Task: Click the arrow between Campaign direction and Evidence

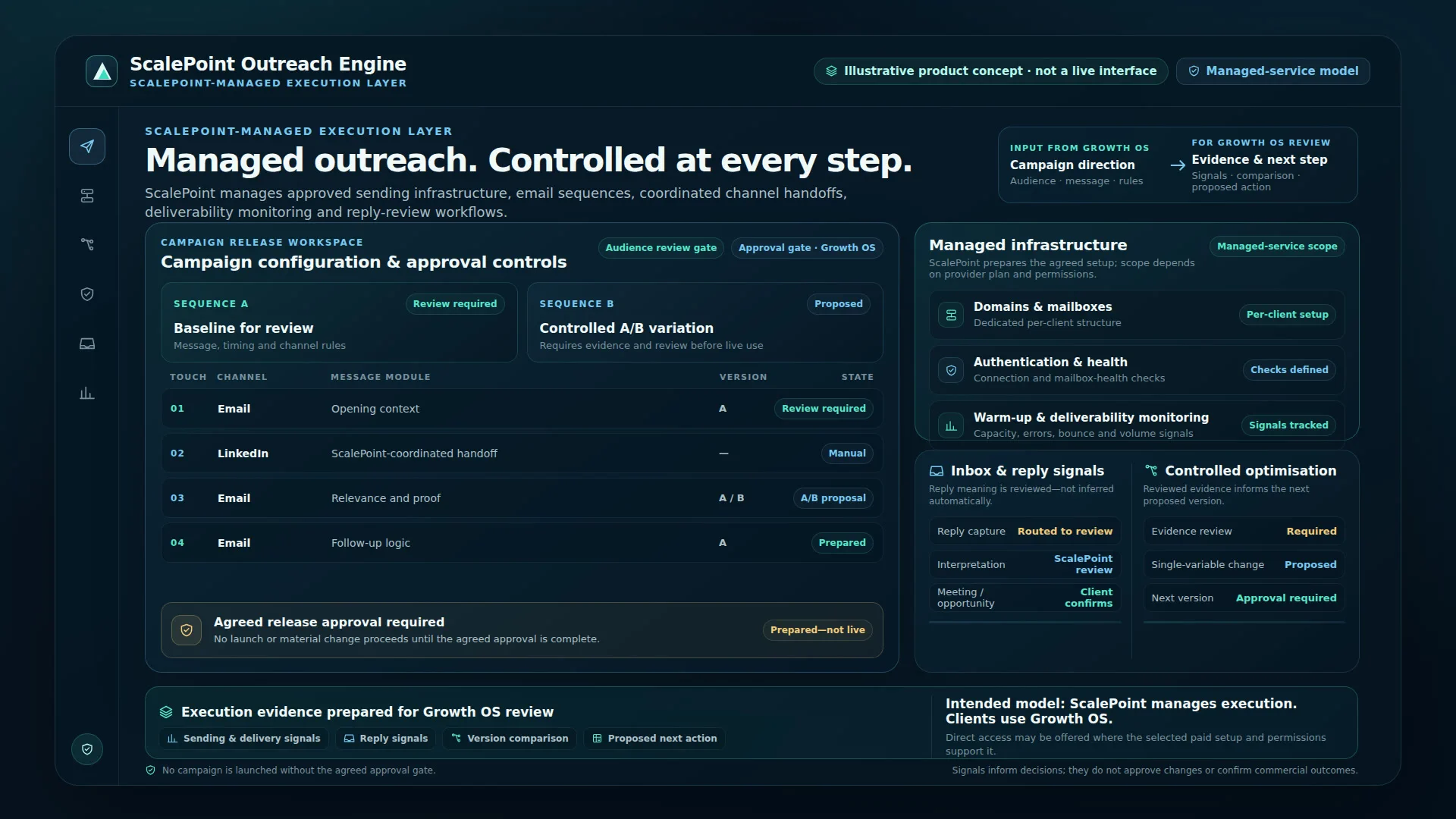Action: 1178,165
